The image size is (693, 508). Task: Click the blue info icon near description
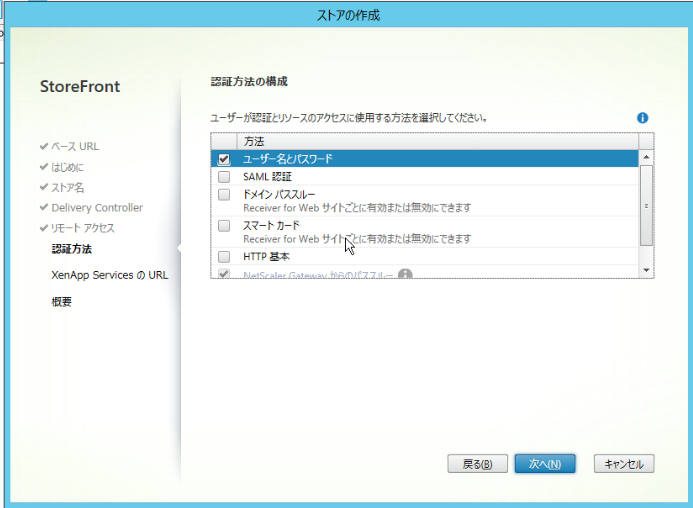[642, 118]
